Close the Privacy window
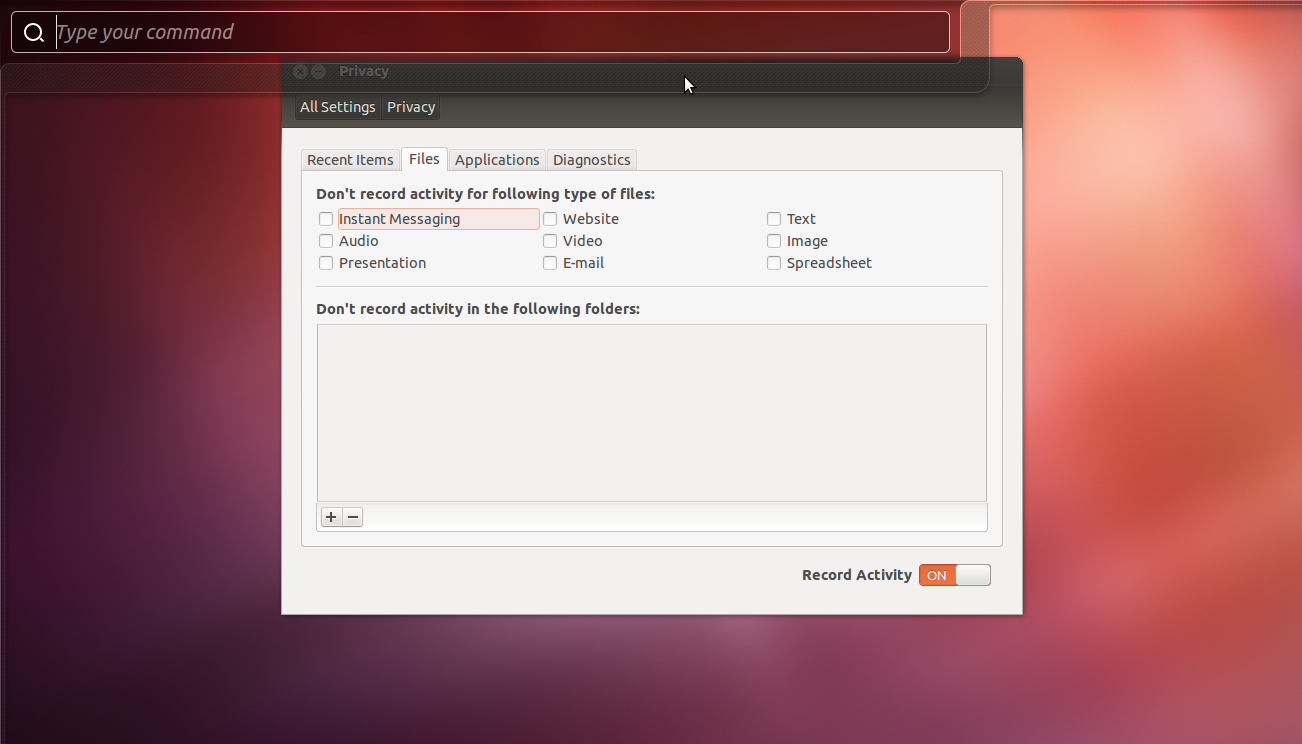 tap(300, 71)
